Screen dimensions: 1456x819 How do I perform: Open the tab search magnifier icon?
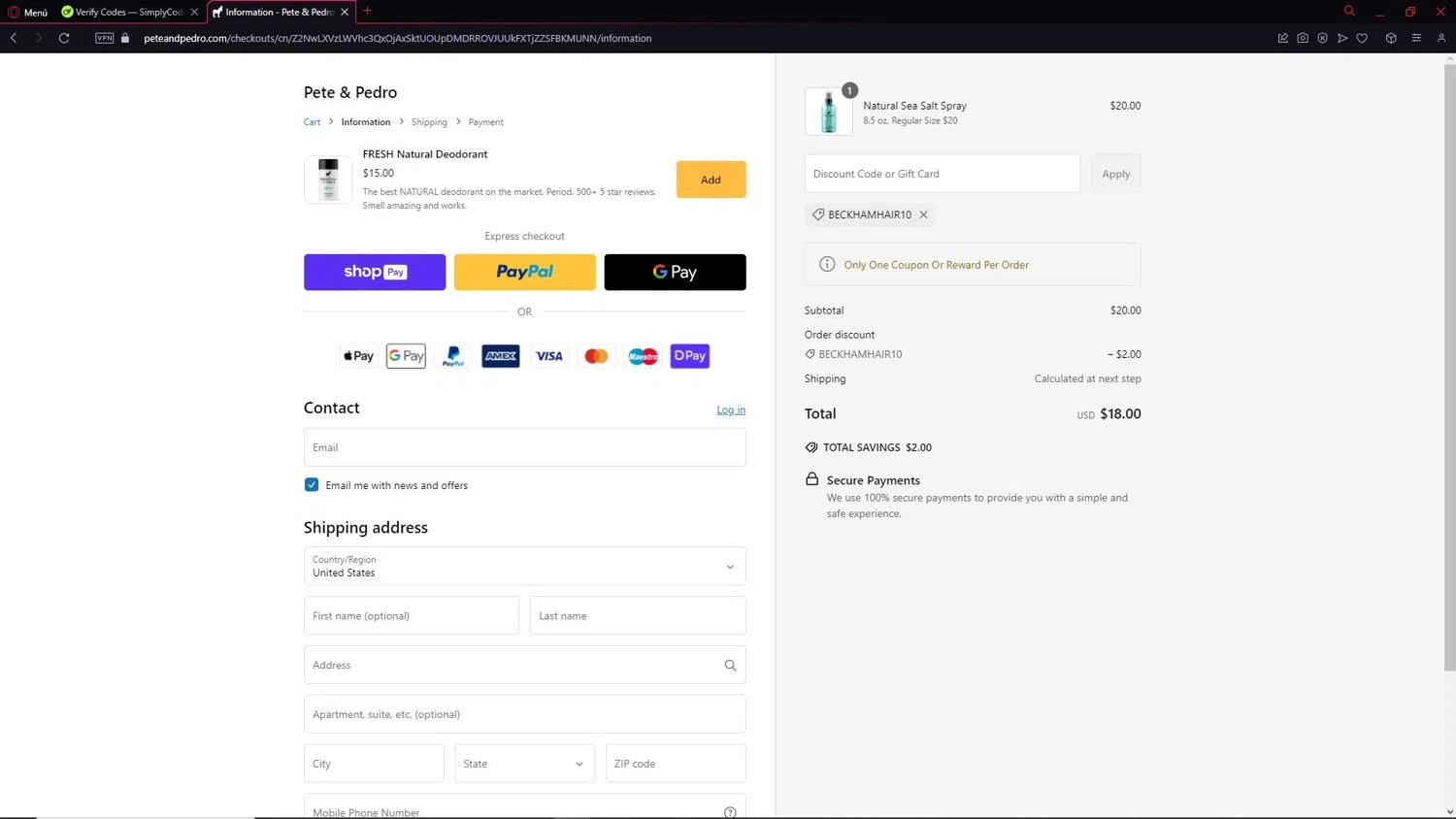coord(1349,11)
